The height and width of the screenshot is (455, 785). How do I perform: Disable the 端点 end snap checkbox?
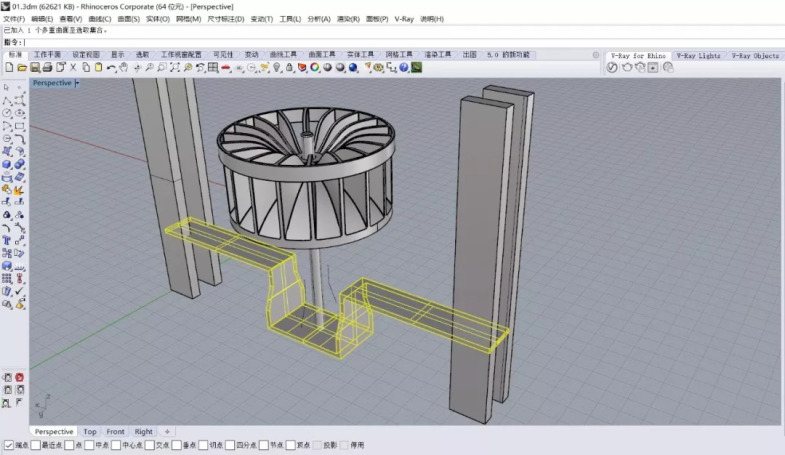pyautogui.click(x=9, y=445)
